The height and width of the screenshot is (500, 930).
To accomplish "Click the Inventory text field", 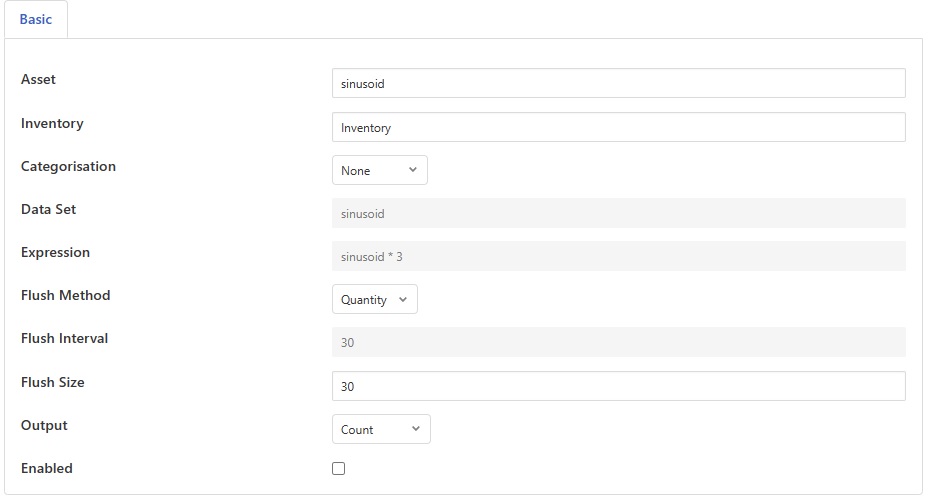I will [618, 128].
